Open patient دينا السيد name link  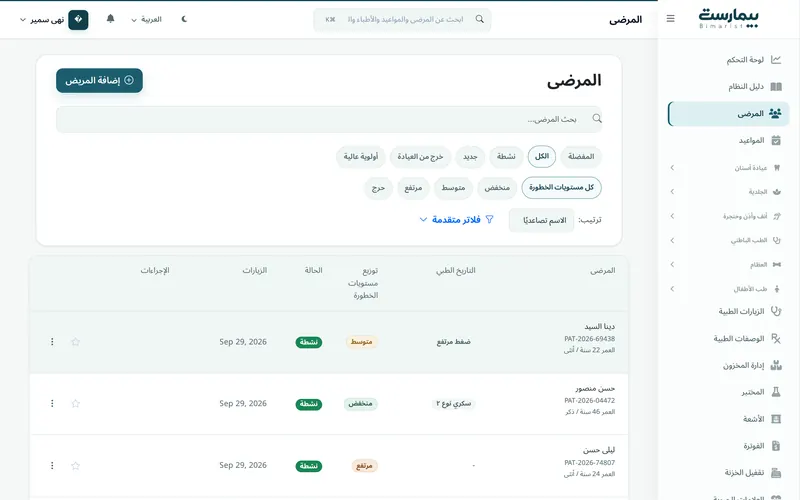pyautogui.click(x=599, y=327)
